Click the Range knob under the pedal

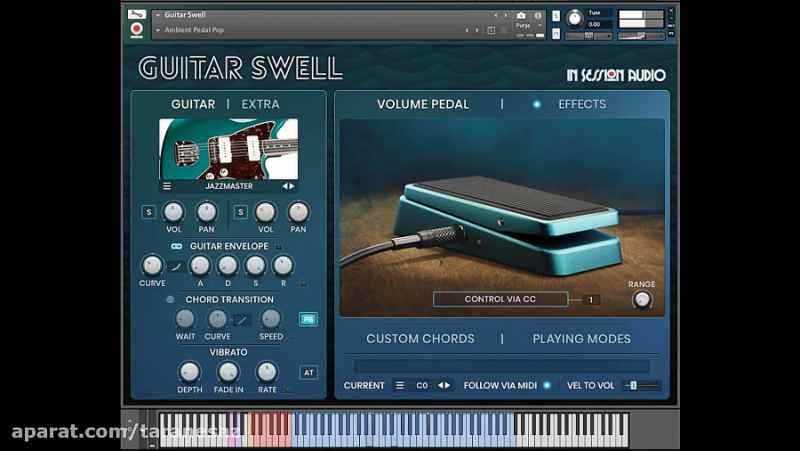(642, 299)
